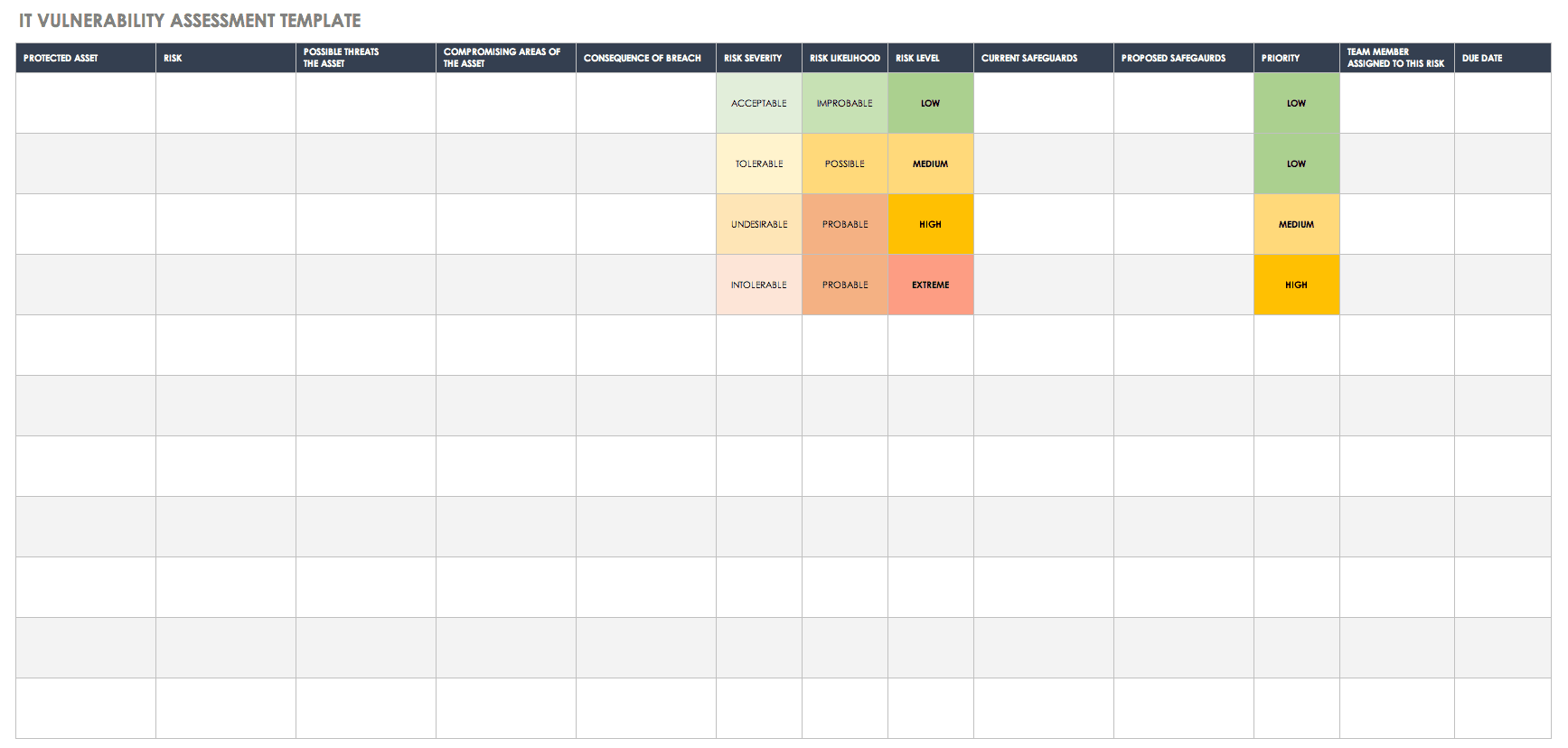
Task: Click the Tolerable risk severity cell
Action: 758,164
